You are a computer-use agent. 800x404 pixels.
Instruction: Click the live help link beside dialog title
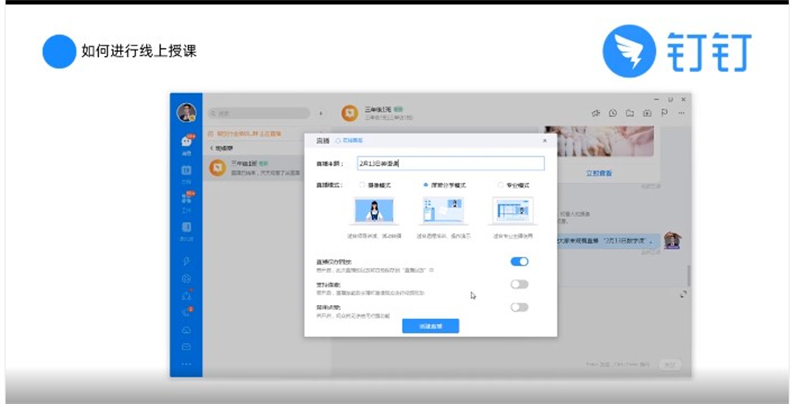[345, 142]
